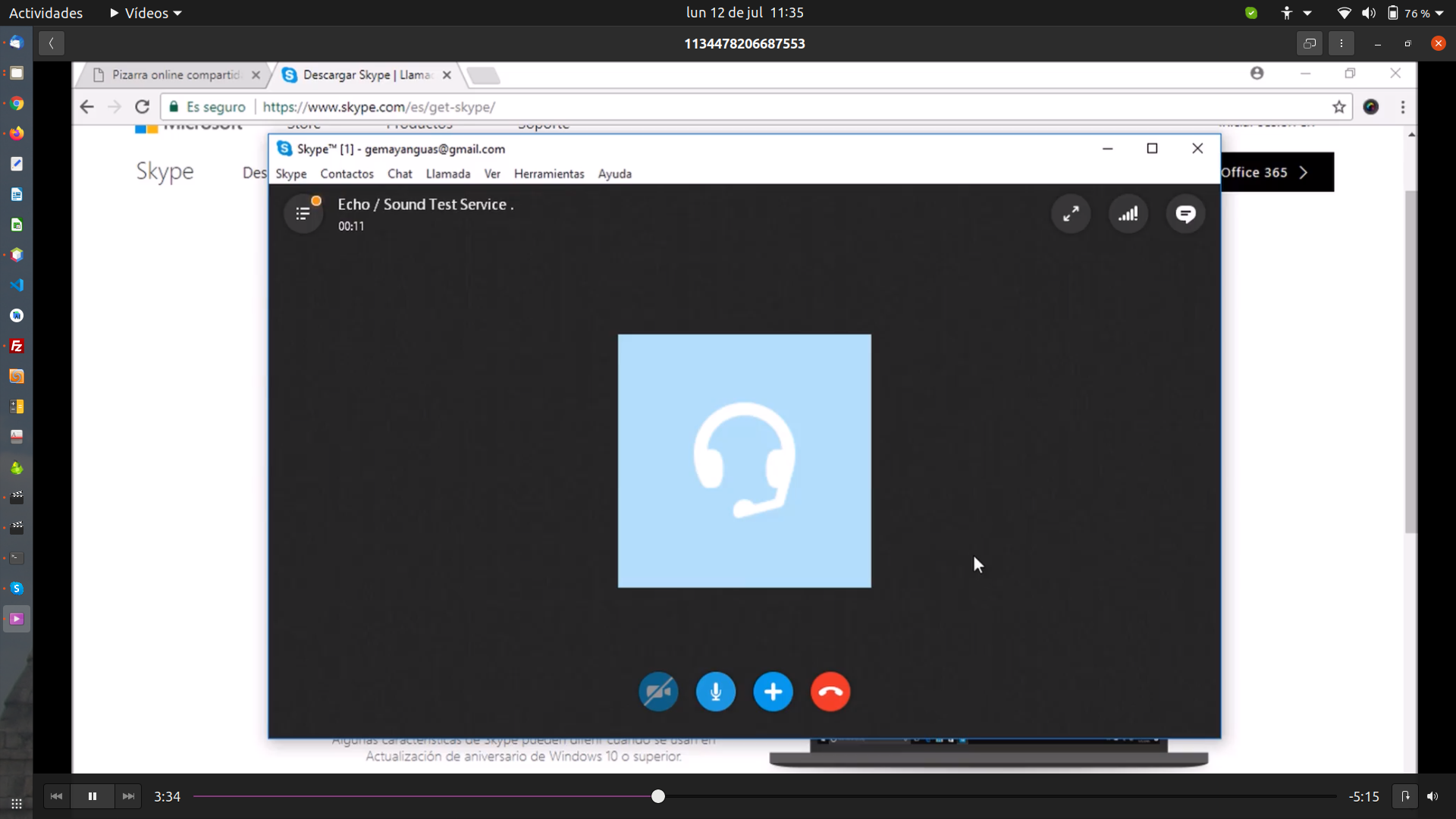Close the Descargar Skype tab

[x=447, y=75]
